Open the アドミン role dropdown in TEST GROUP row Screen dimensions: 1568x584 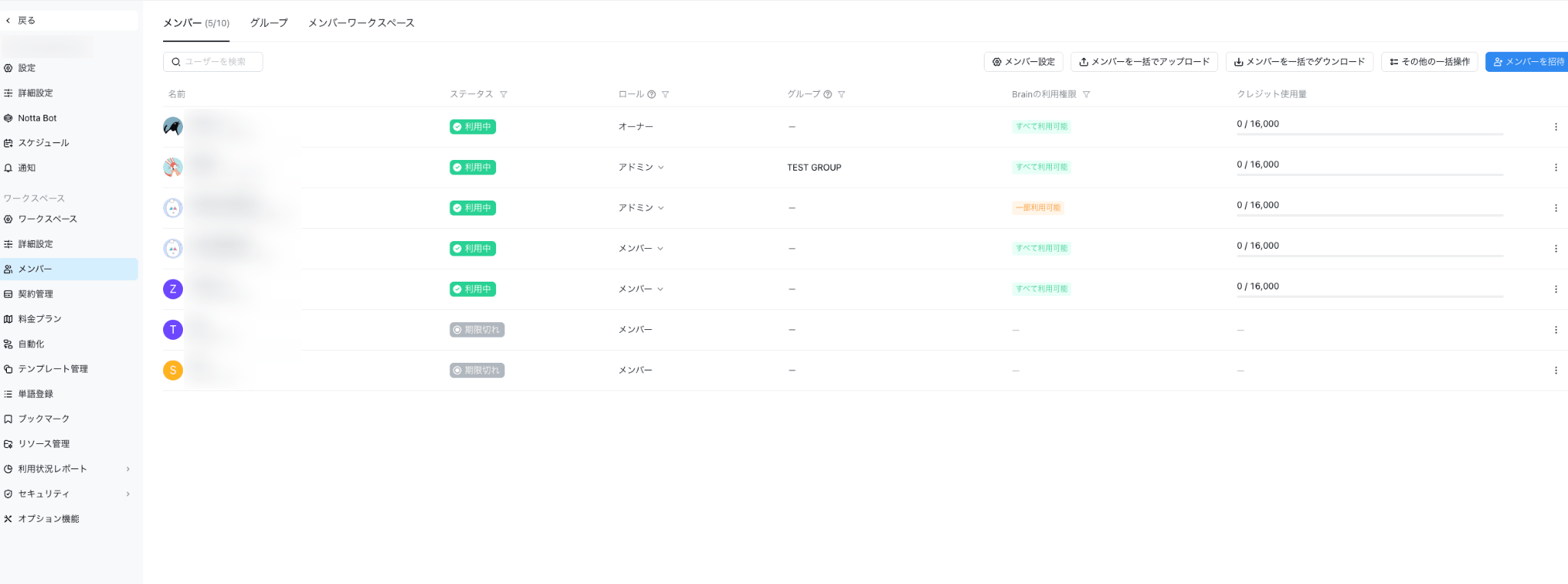pos(642,168)
